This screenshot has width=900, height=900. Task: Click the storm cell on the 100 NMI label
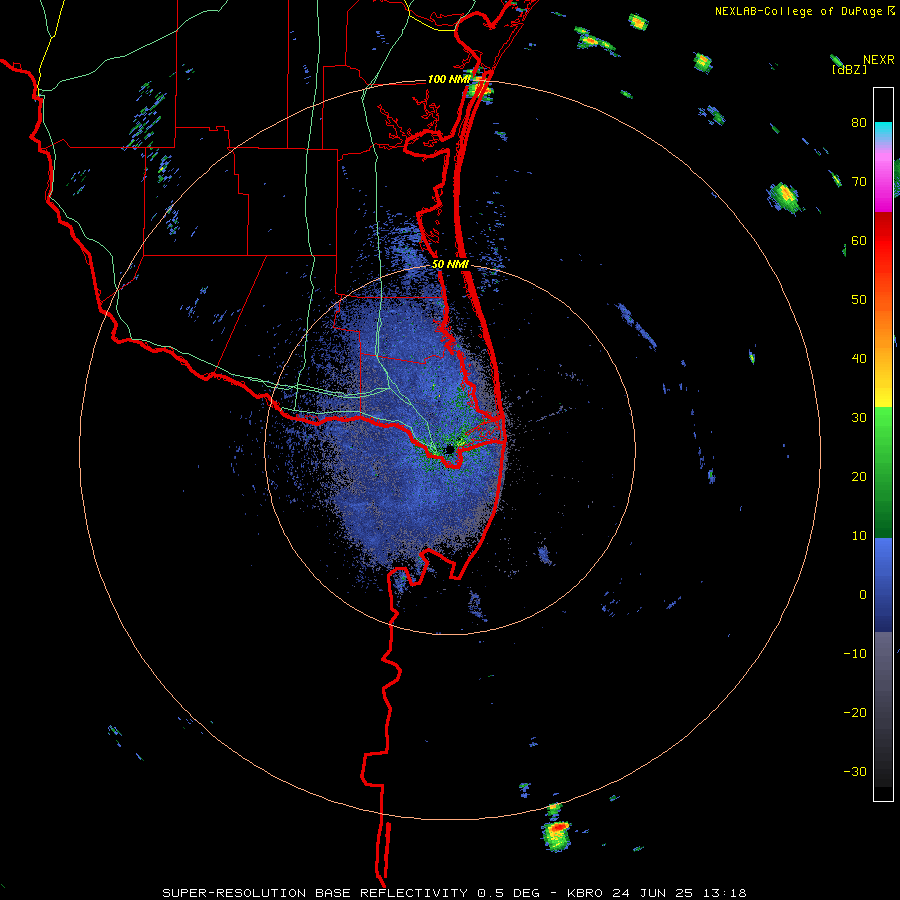pos(479,87)
